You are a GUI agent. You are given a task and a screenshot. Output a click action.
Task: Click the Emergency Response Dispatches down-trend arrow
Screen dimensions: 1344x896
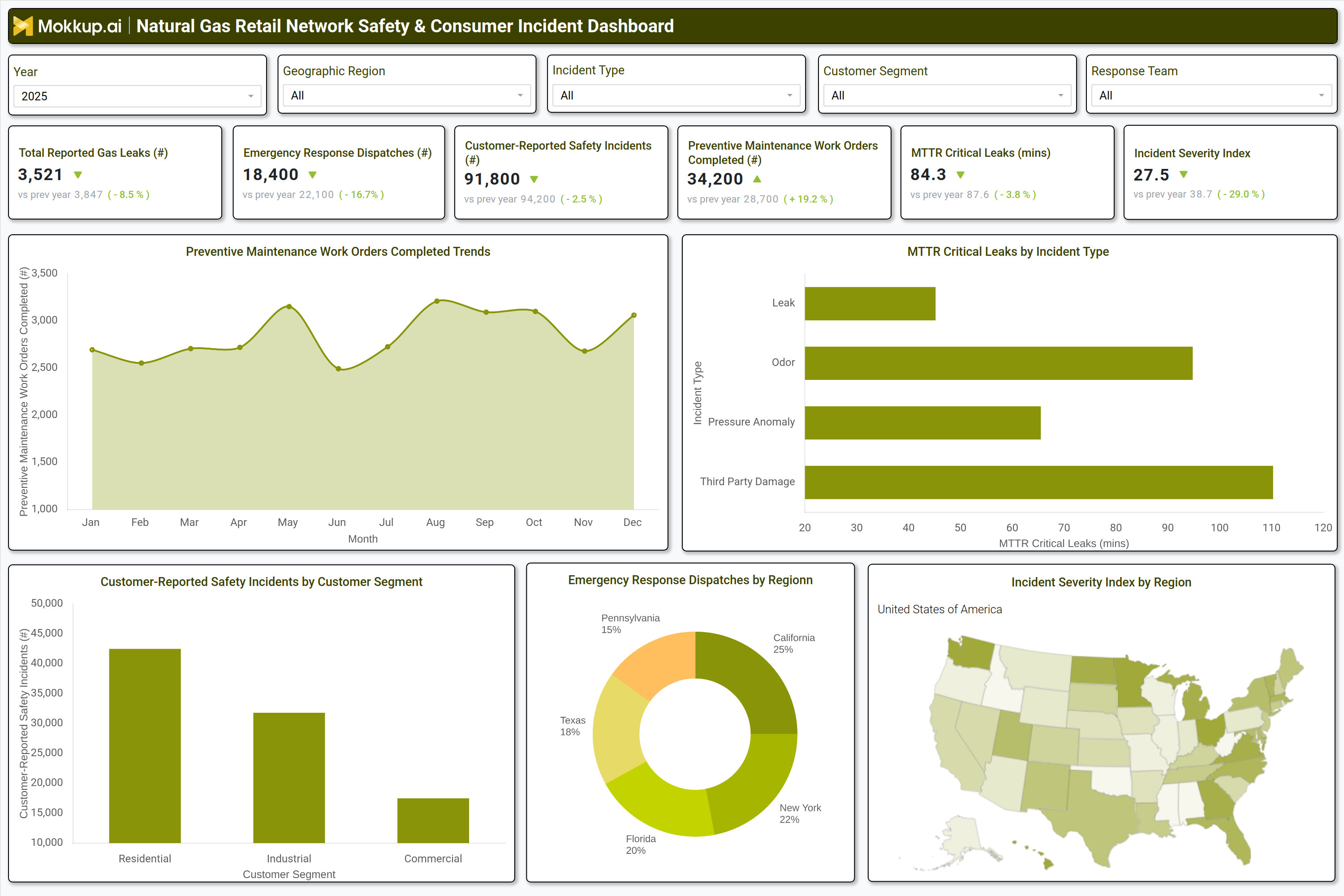coord(313,175)
